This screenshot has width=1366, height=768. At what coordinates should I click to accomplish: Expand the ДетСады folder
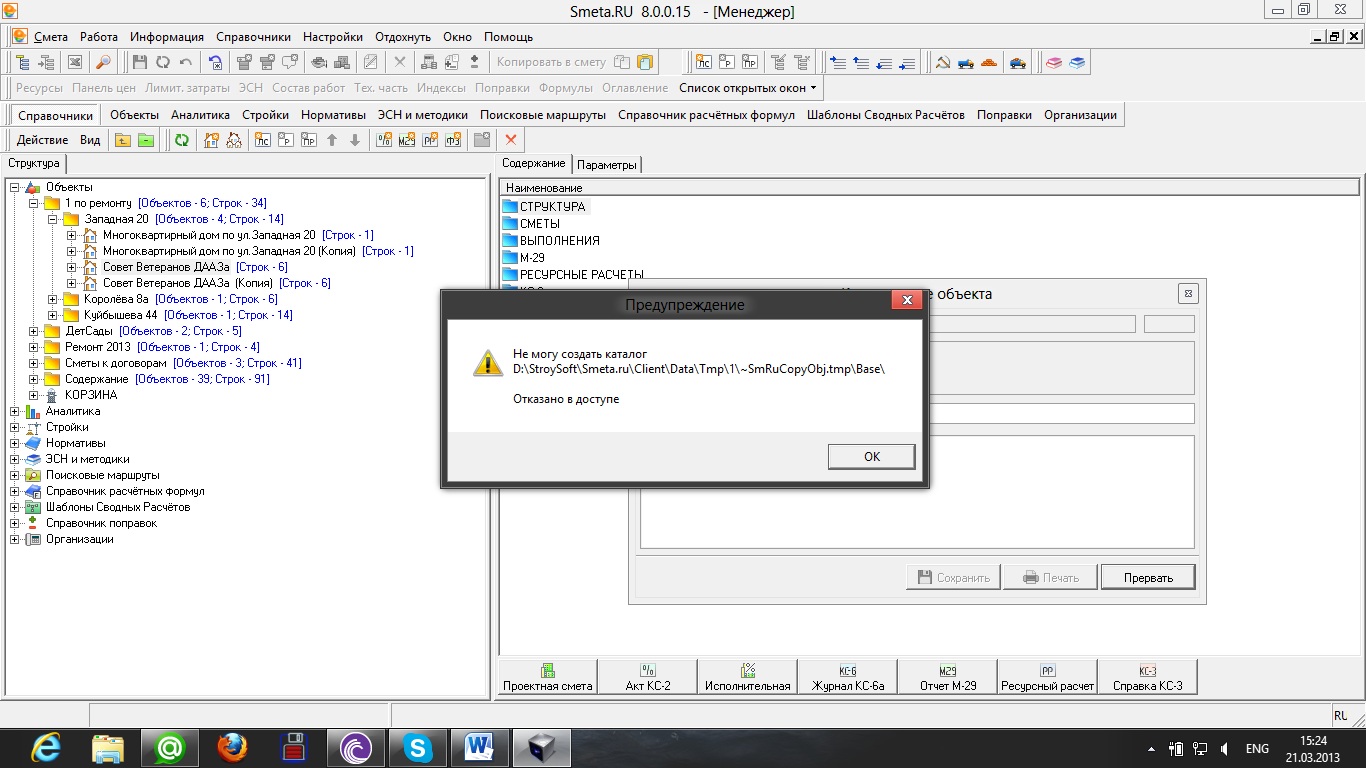pyautogui.click(x=33, y=331)
